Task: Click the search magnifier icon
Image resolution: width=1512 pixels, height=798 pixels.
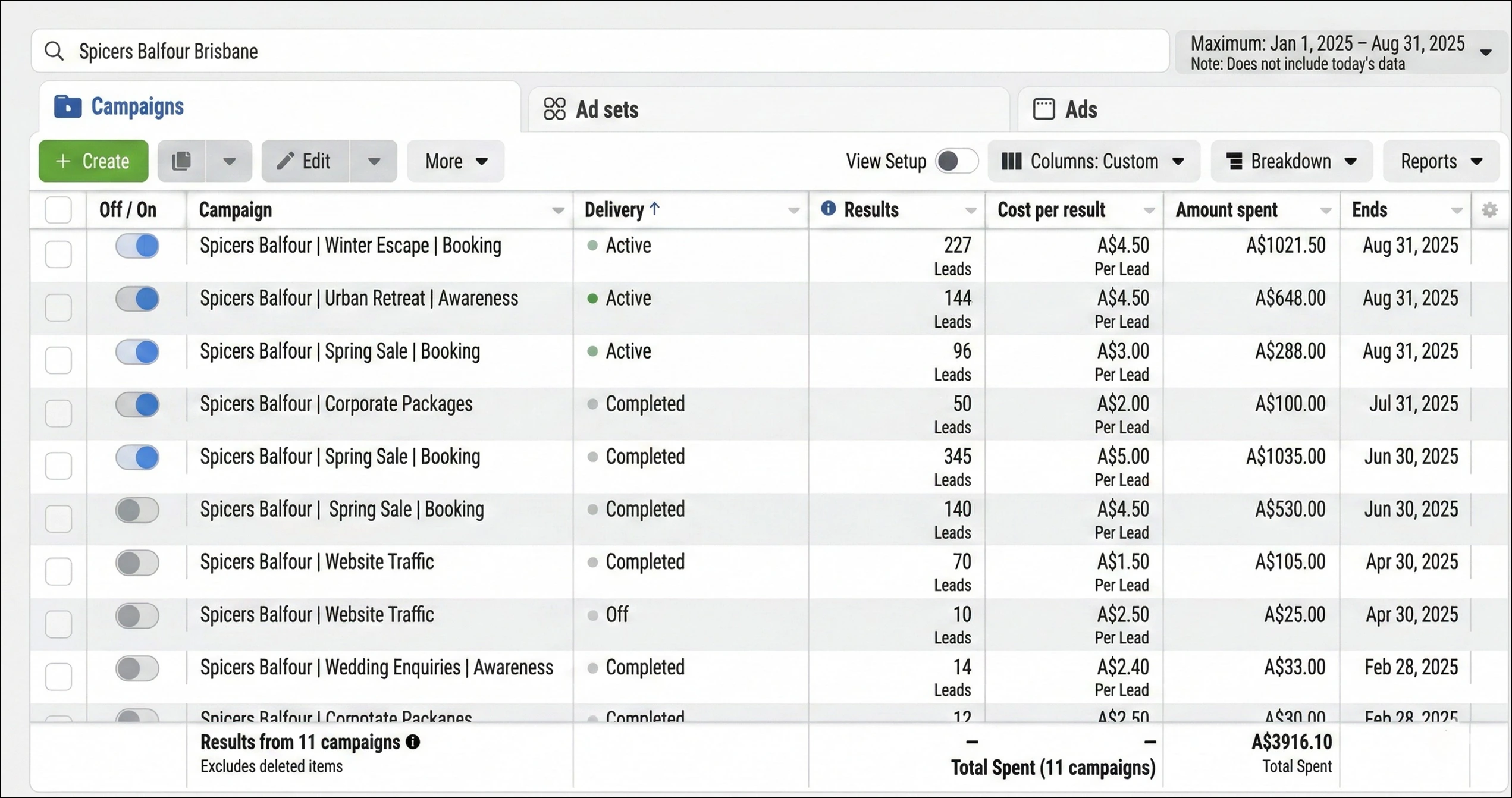Action: pos(54,51)
